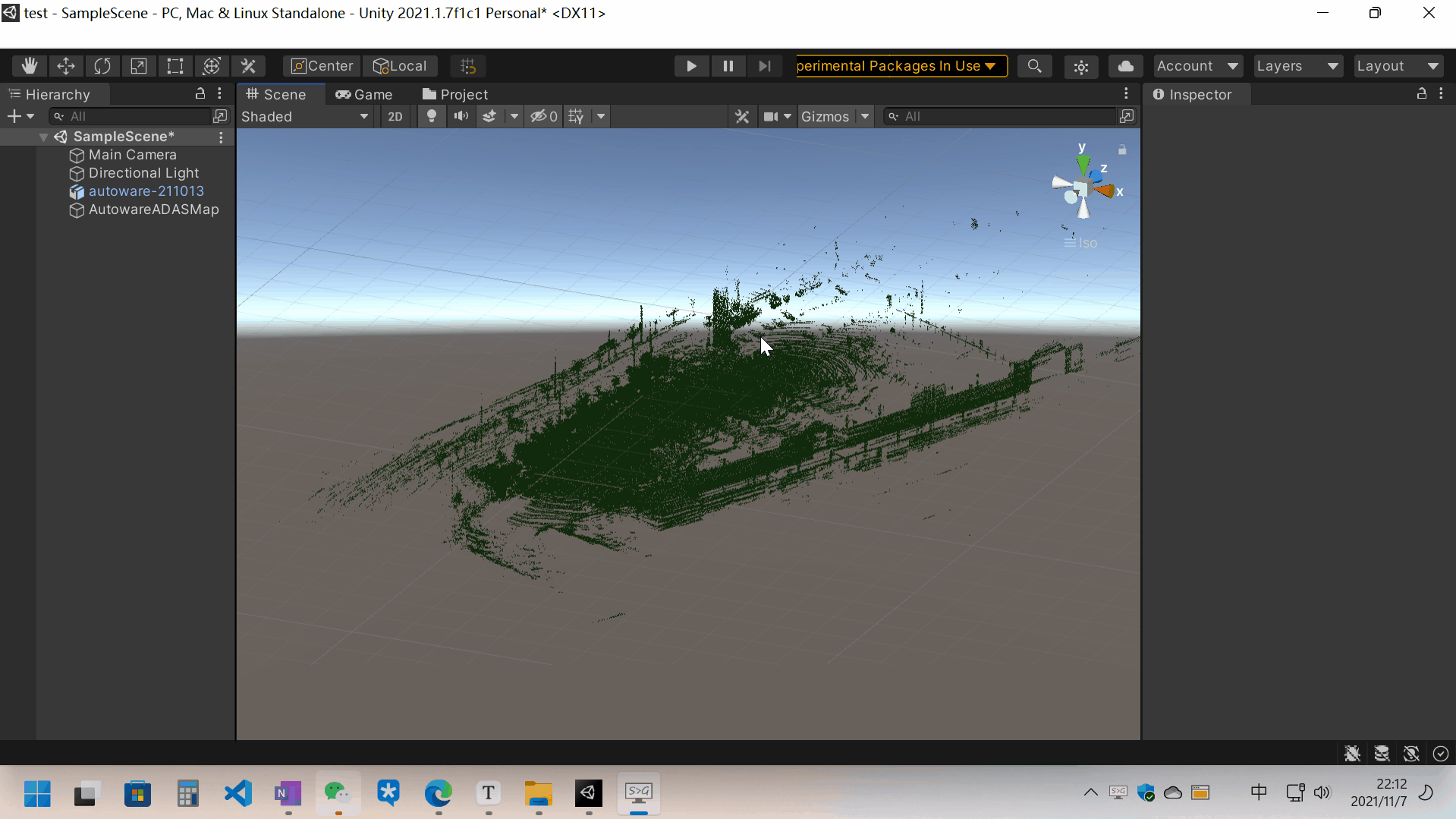Viewport: 1456px width, 819px height.
Task: Select autoware-211013 in Hierarchy
Action: tap(146, 191)
